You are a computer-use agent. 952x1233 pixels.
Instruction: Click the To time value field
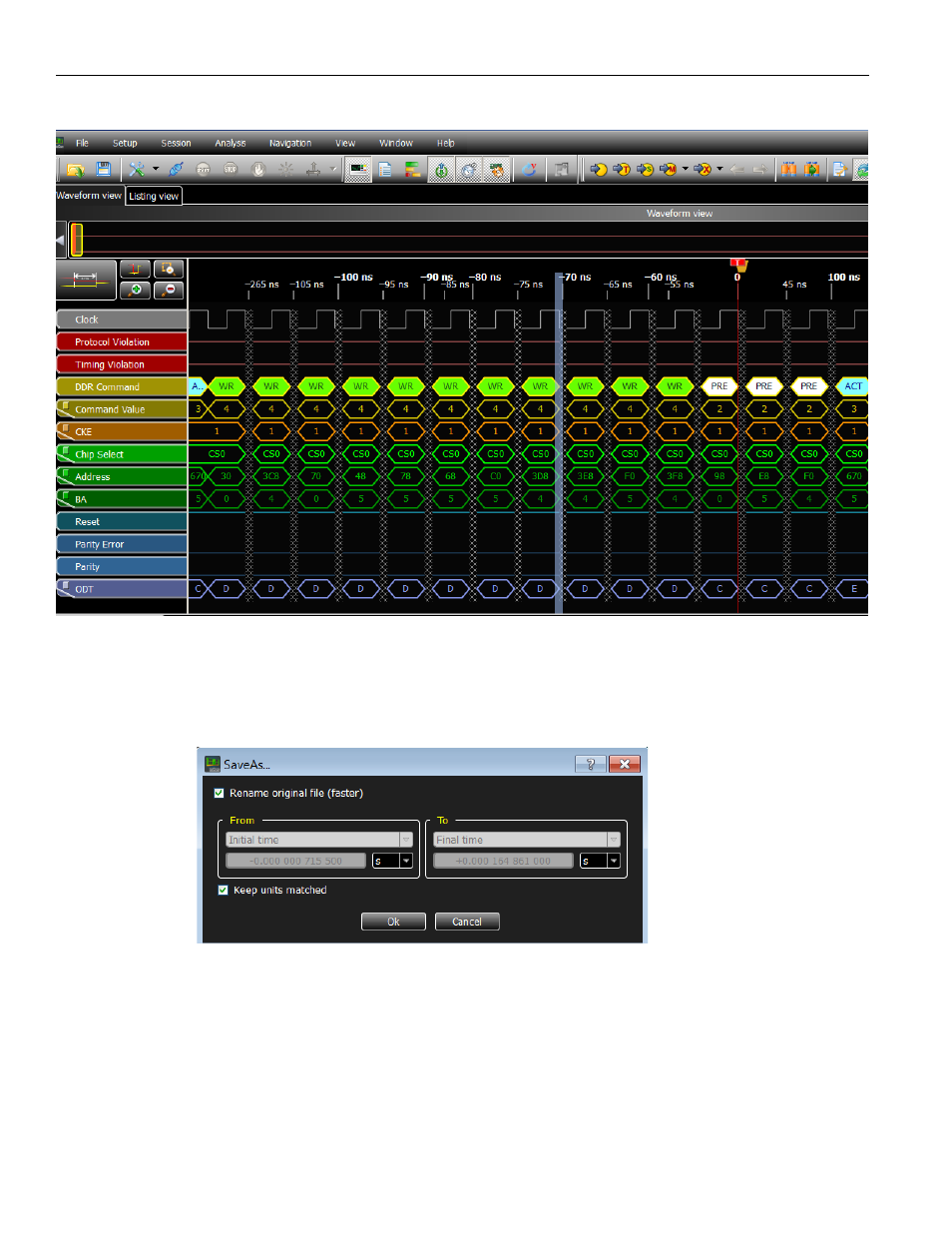(504, 861)
